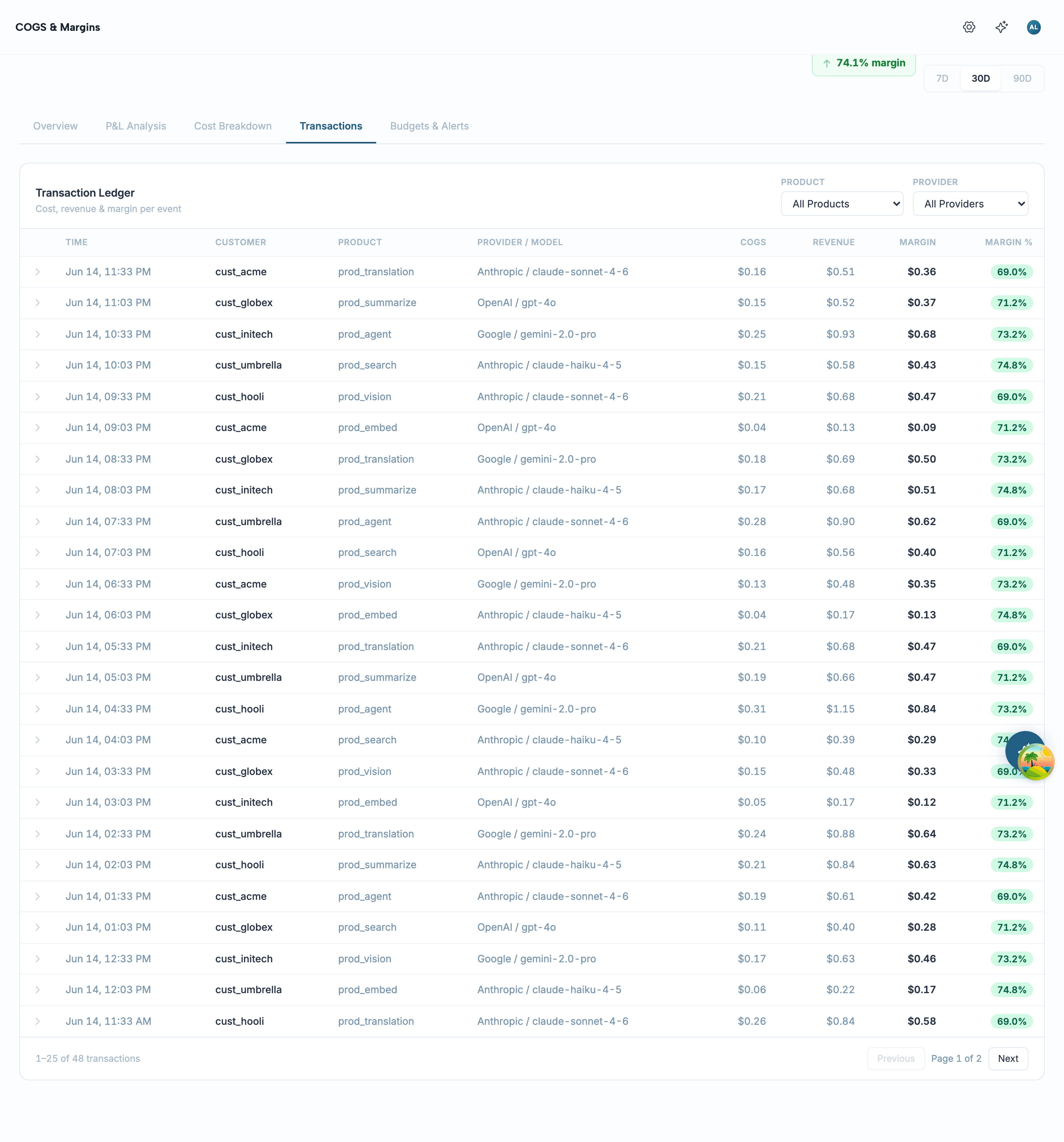Click cust_umbrella in the 10:03 PM row
Screen dimensions: 1064x1142
(248, 366)
